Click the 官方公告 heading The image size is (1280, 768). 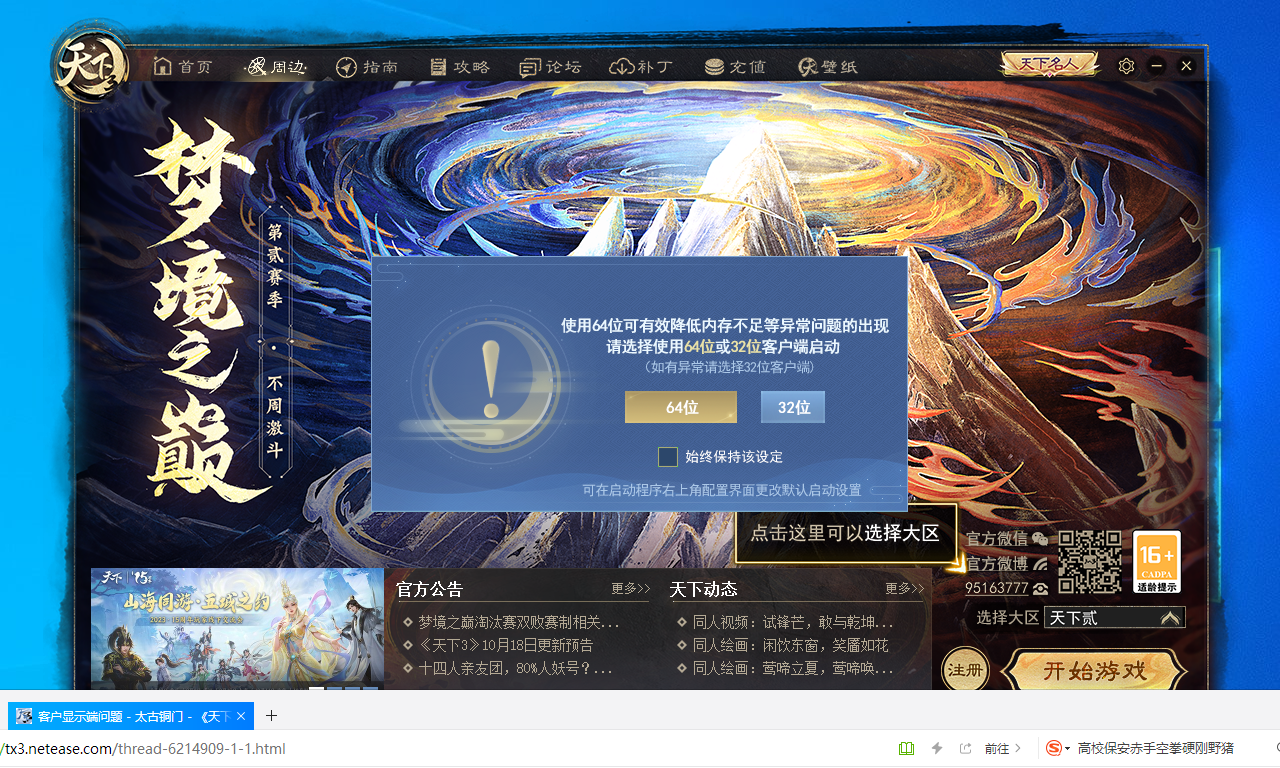pyautogui.click(x=430, y=588)
